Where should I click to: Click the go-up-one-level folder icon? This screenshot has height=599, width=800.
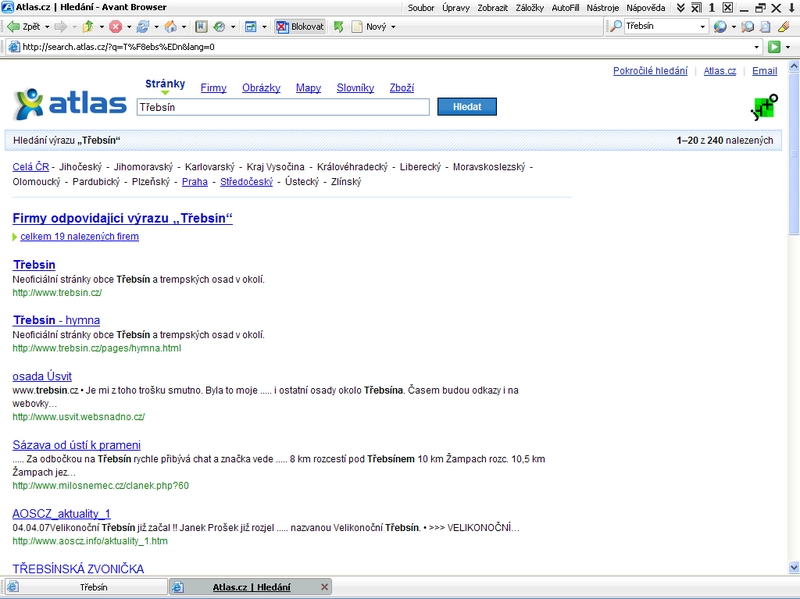[x=88, y=27]
